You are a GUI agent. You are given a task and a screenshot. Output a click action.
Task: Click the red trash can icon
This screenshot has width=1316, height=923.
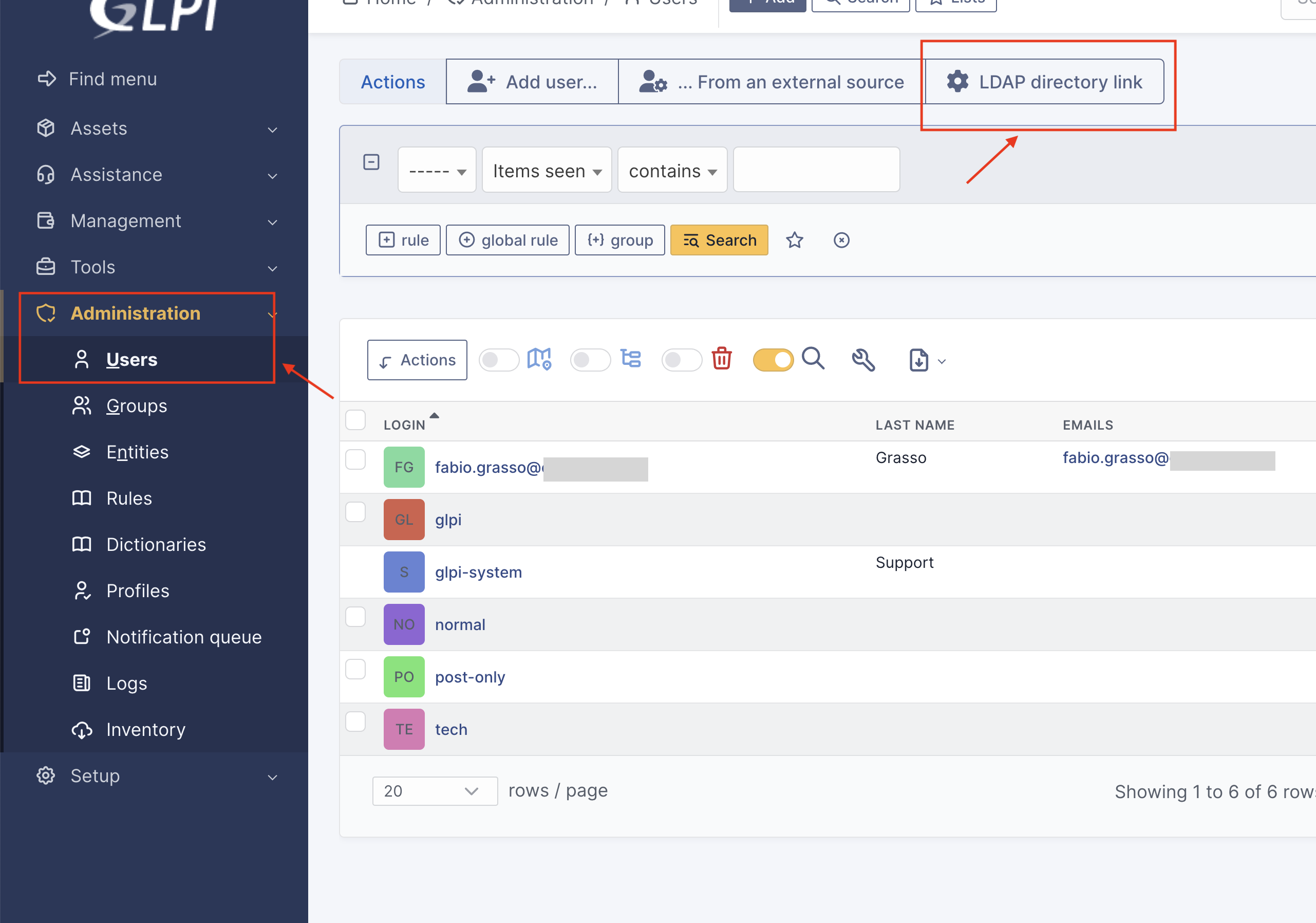click(x=721, y=359)
